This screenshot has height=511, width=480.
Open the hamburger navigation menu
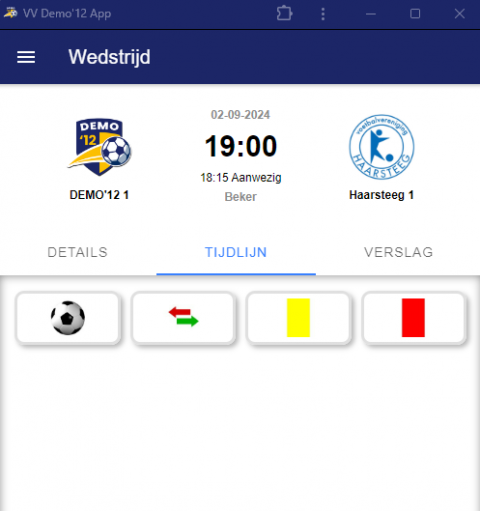26,57
